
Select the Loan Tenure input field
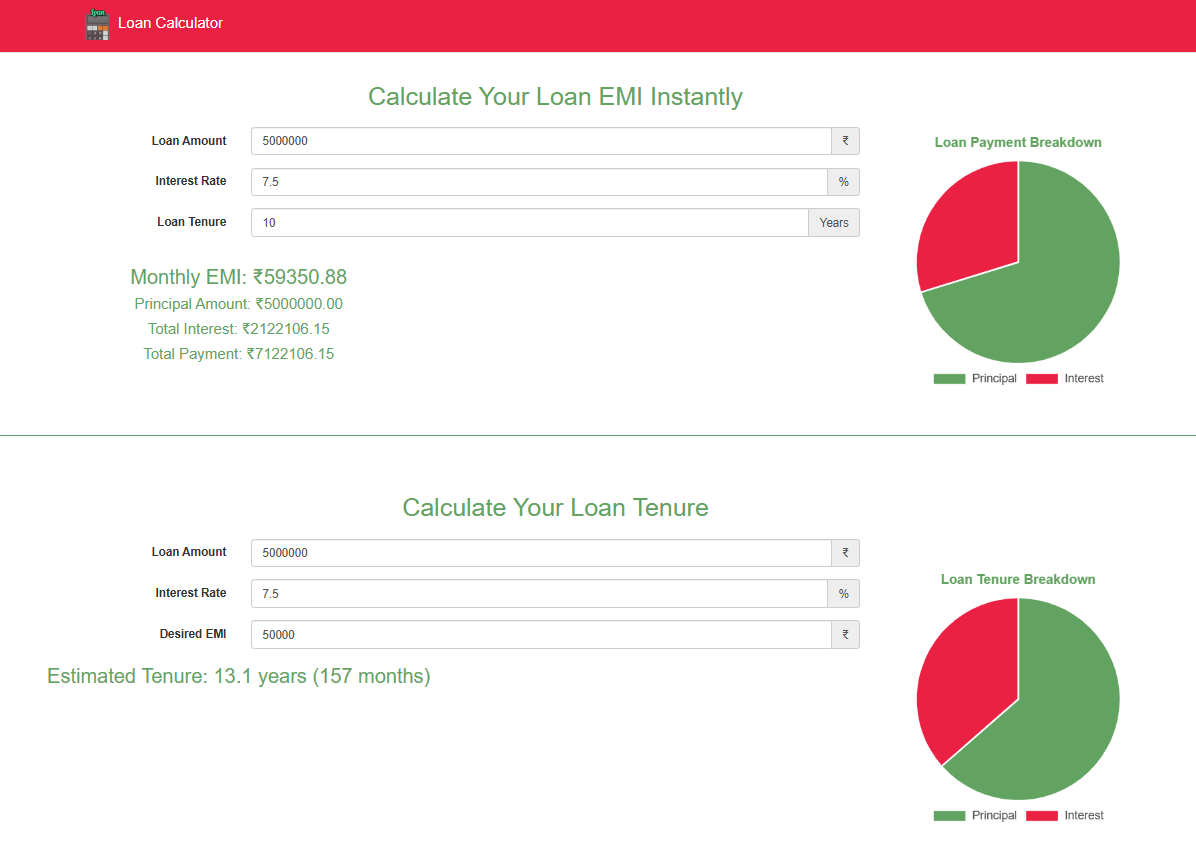tap(529, 223)
